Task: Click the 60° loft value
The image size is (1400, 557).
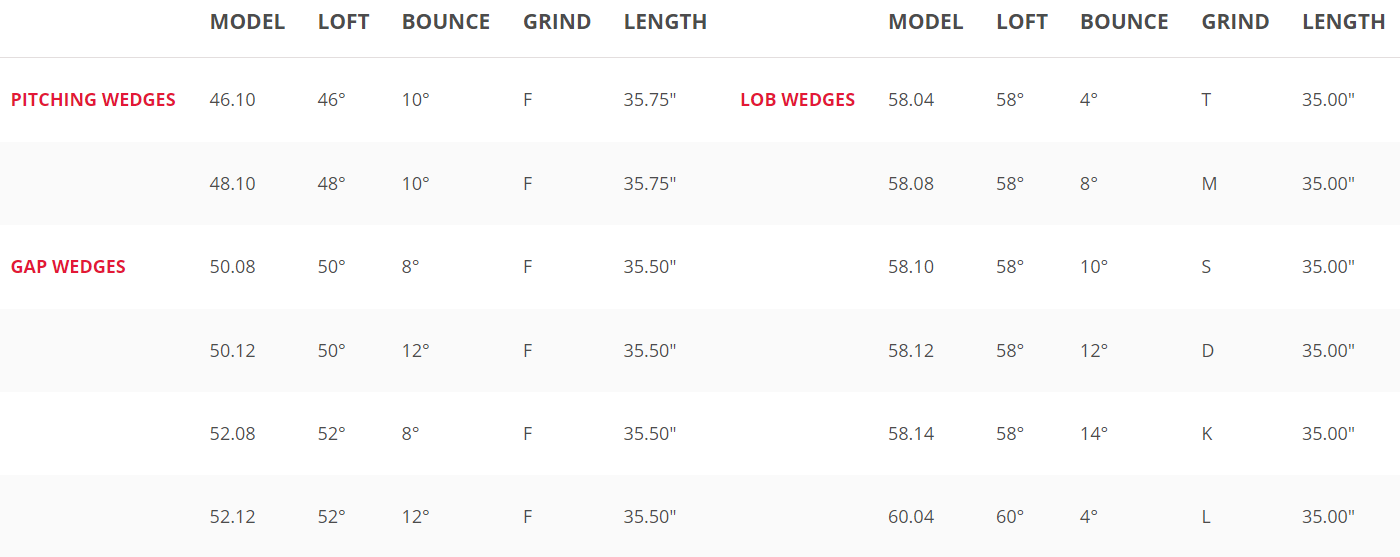Action: 1010,517
